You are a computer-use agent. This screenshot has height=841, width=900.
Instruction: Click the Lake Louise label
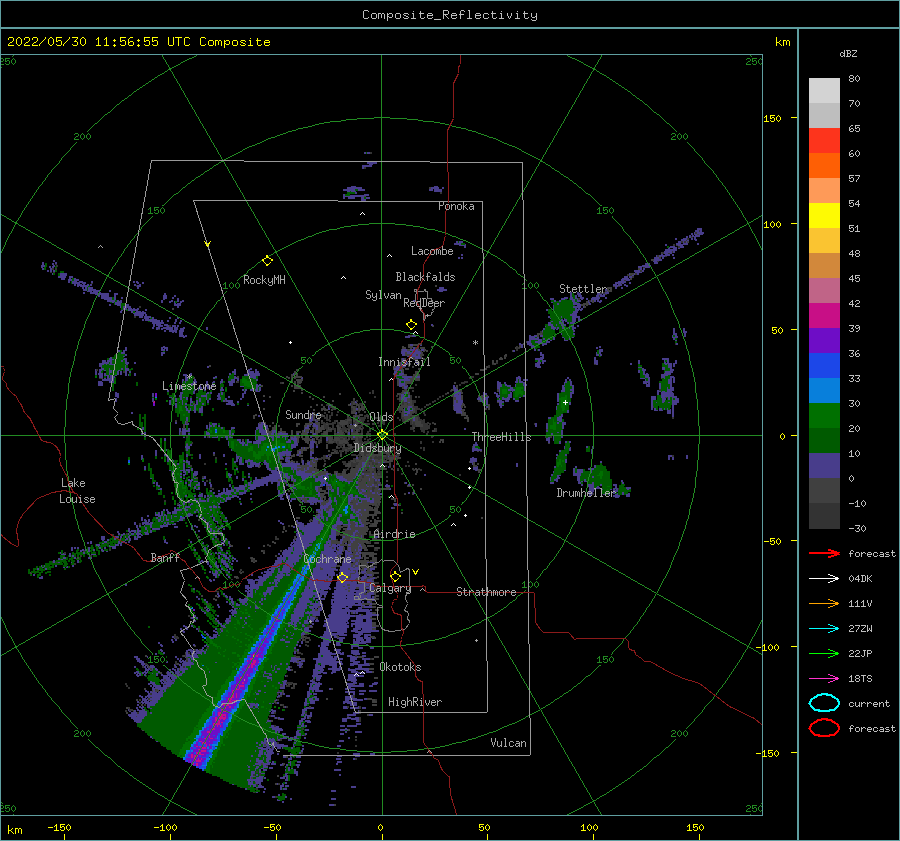77,491
